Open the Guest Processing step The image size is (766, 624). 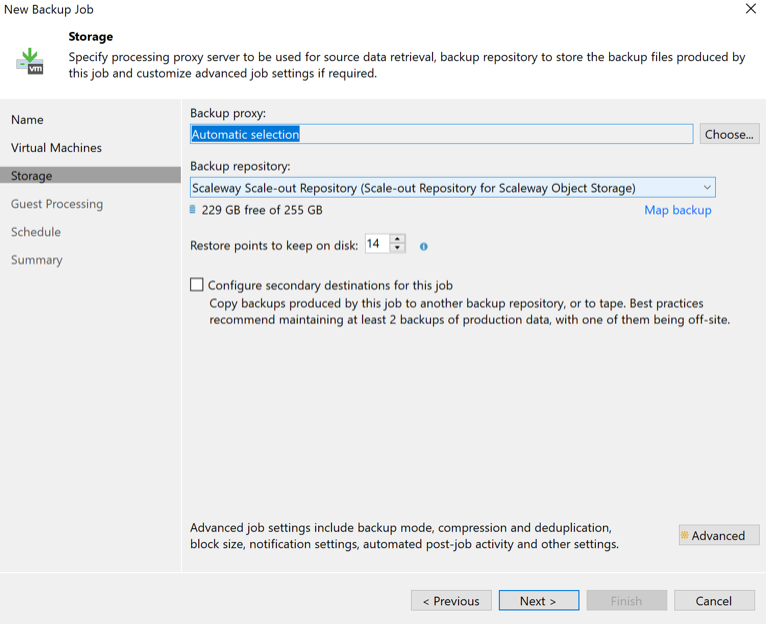[57, 204]
